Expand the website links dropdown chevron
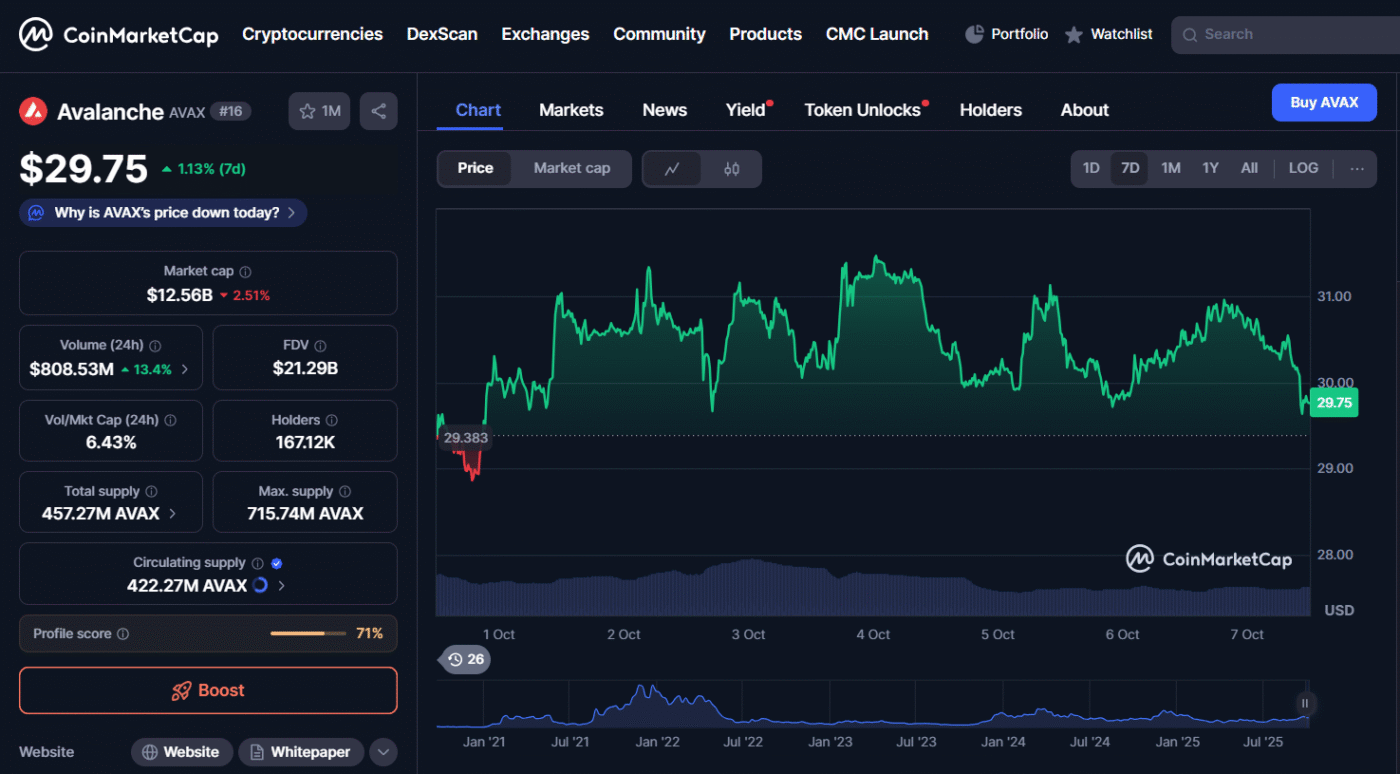 coord(383,752)
